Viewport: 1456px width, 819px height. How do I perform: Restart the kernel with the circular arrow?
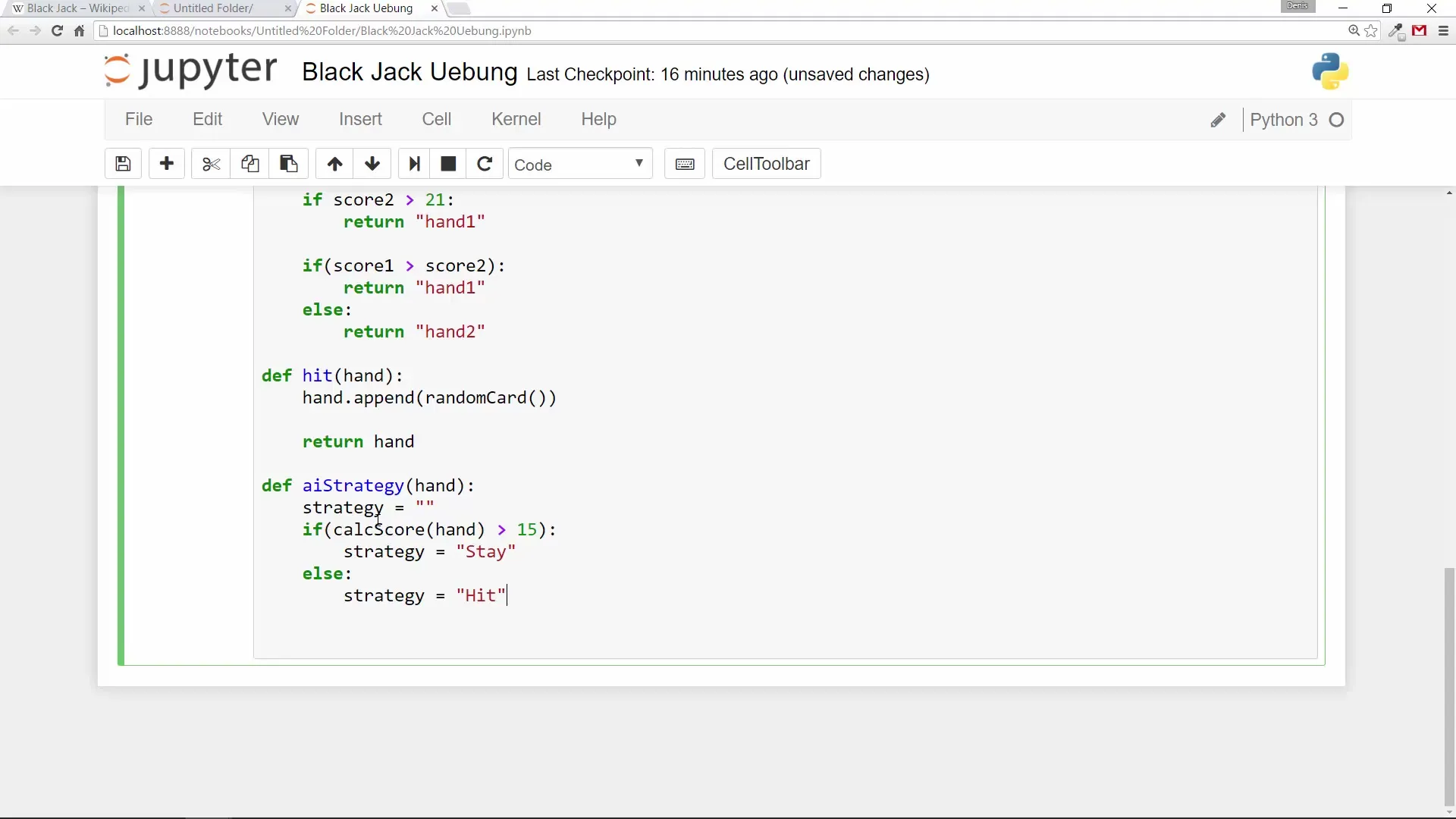(x=485, y=164)
